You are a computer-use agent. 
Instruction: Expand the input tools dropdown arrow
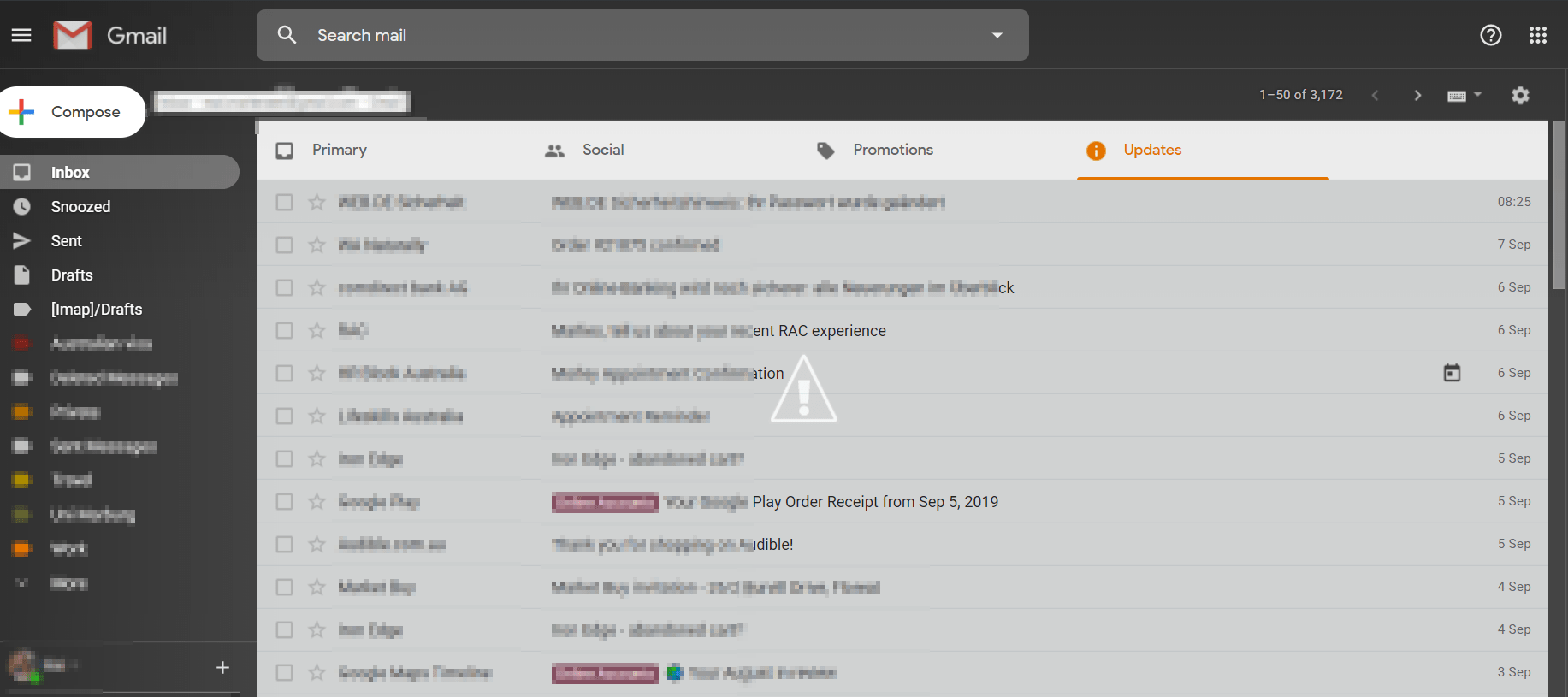(x=1477, y=95)
